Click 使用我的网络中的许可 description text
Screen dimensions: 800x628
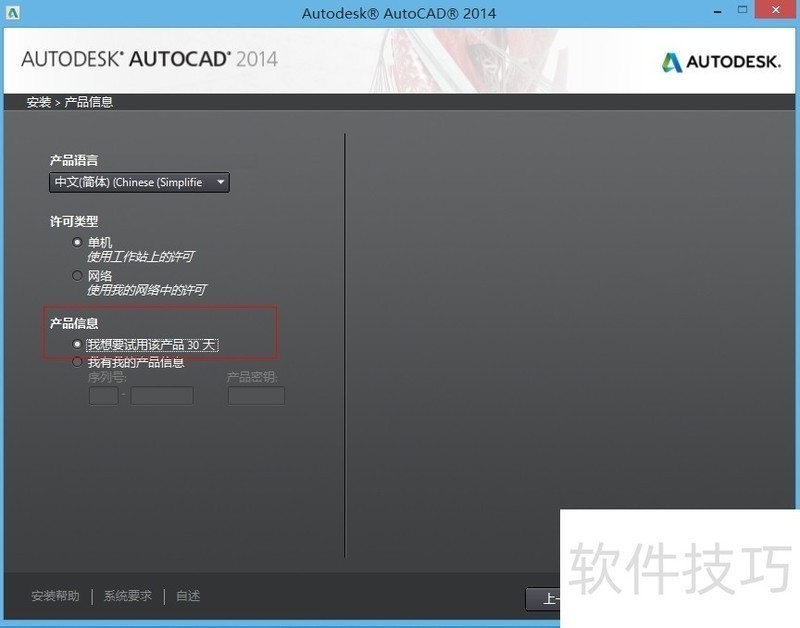[x=146, y=290]
